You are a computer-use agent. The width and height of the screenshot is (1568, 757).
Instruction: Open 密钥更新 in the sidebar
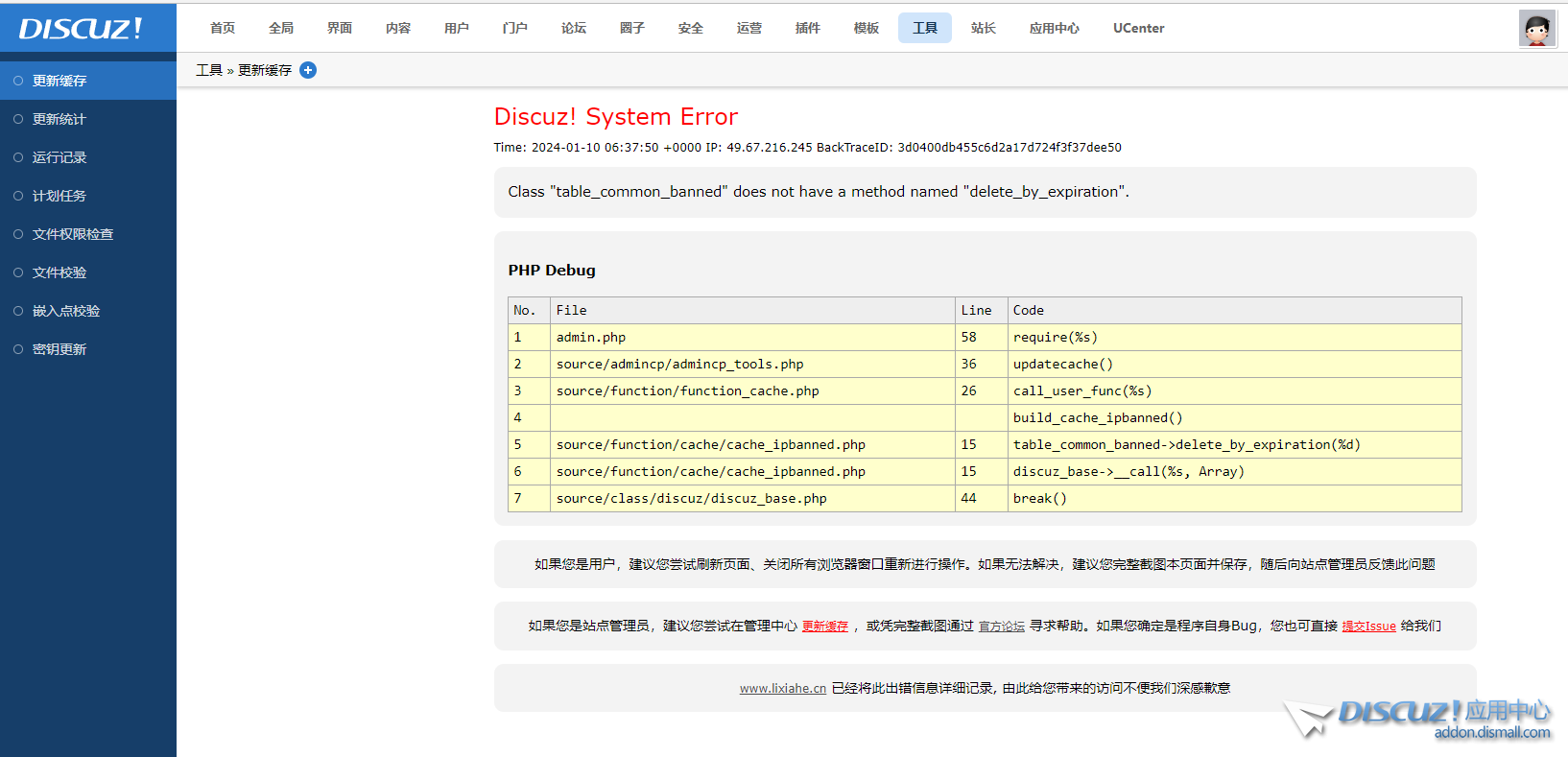click(x=59, y=349)
